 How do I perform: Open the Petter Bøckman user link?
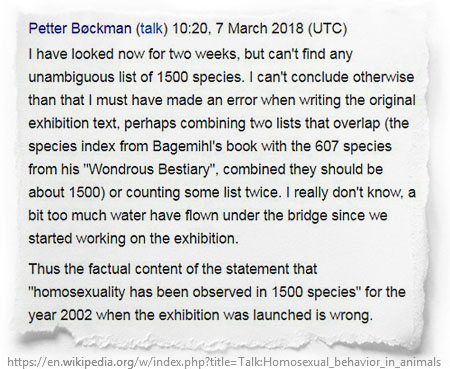pos(80,28)
